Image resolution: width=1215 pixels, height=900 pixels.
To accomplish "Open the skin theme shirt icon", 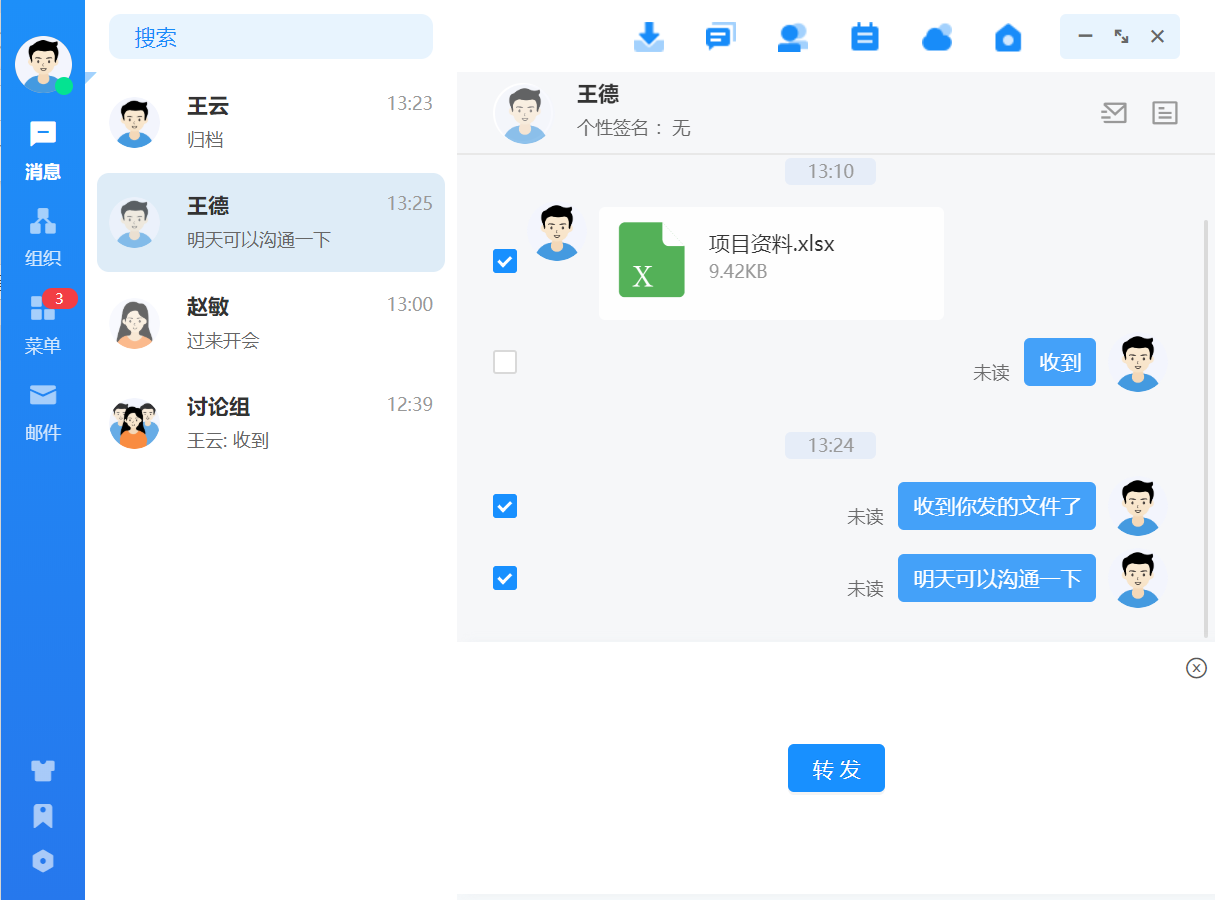I will (x=43, y=770).
